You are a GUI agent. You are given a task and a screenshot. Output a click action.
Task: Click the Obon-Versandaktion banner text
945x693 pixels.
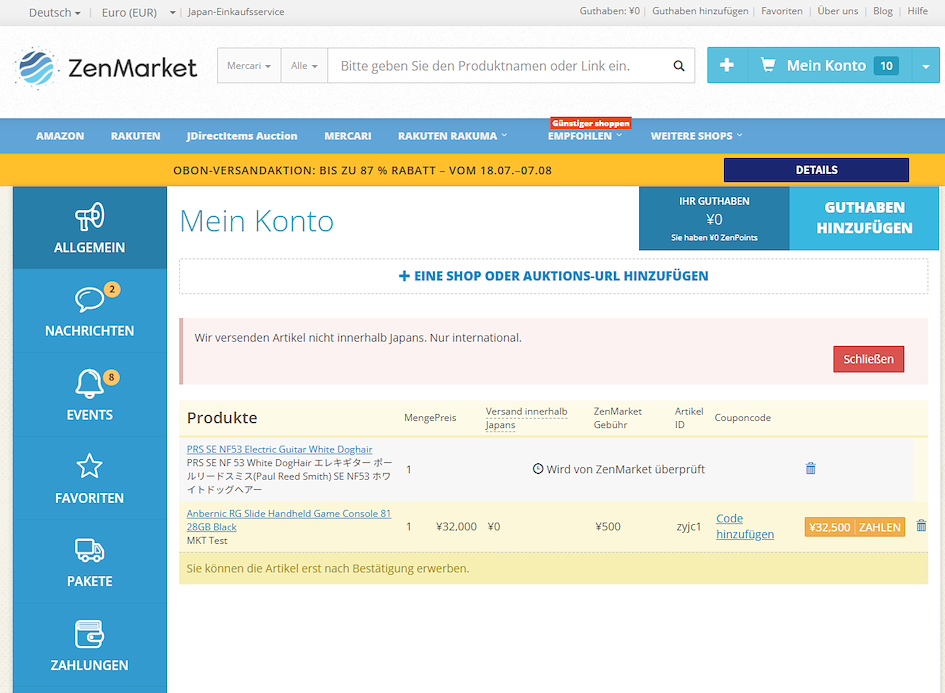click(362, 171)
